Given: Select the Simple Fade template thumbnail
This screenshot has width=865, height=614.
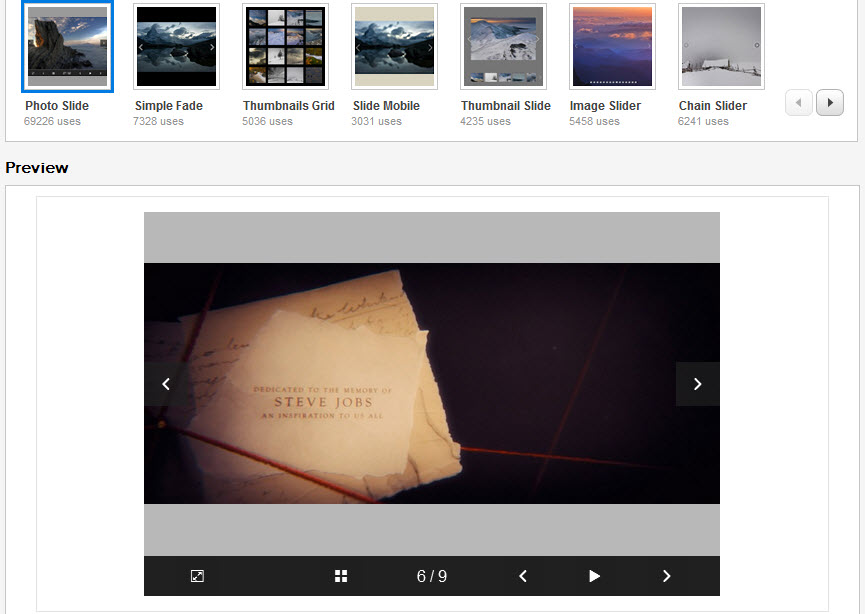Looking at the screenshot, I should click(177, 46).
